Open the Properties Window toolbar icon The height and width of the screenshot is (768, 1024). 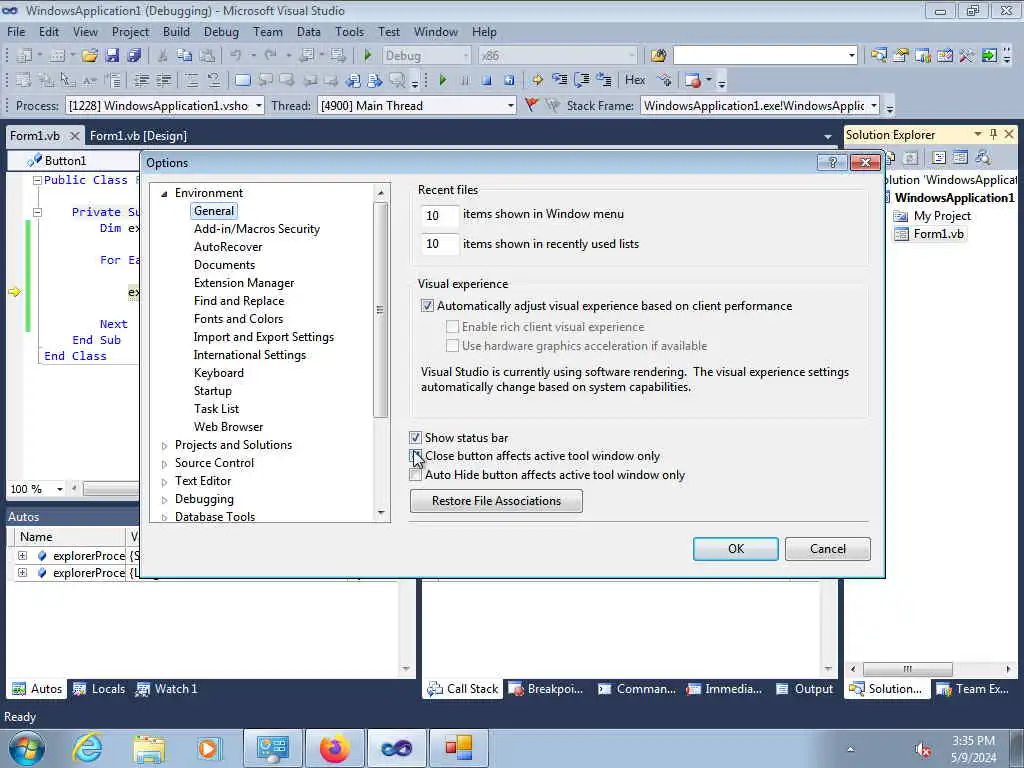[x=901, y=56]
